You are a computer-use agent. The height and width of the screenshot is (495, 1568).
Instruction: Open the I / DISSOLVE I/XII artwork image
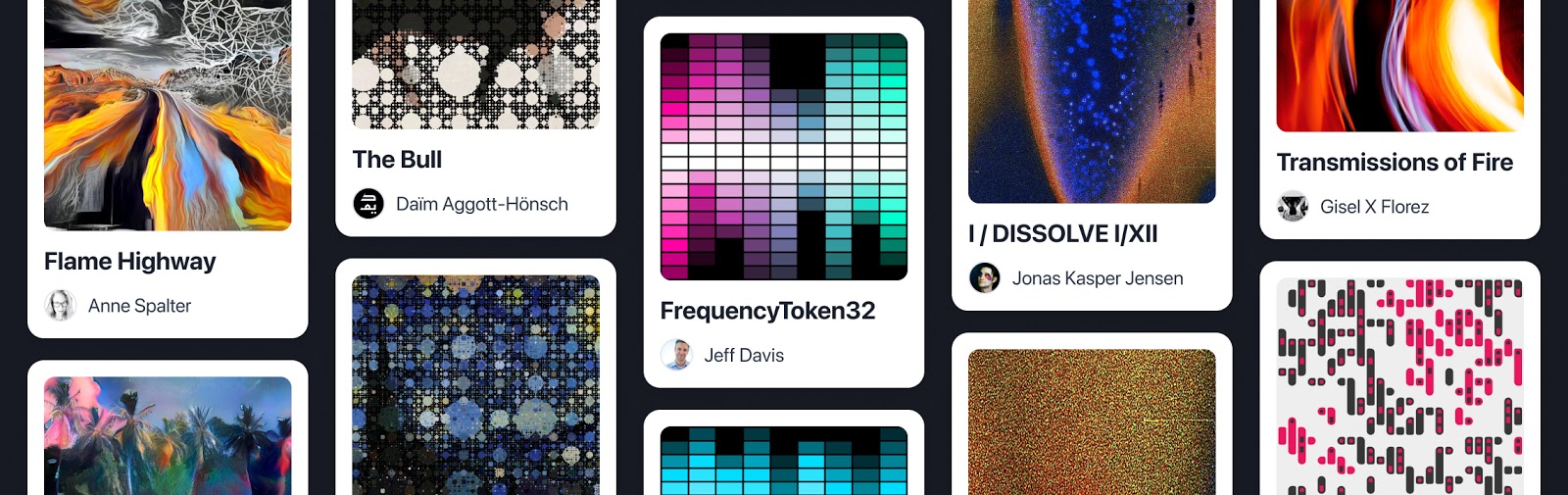click(1092, 102)
